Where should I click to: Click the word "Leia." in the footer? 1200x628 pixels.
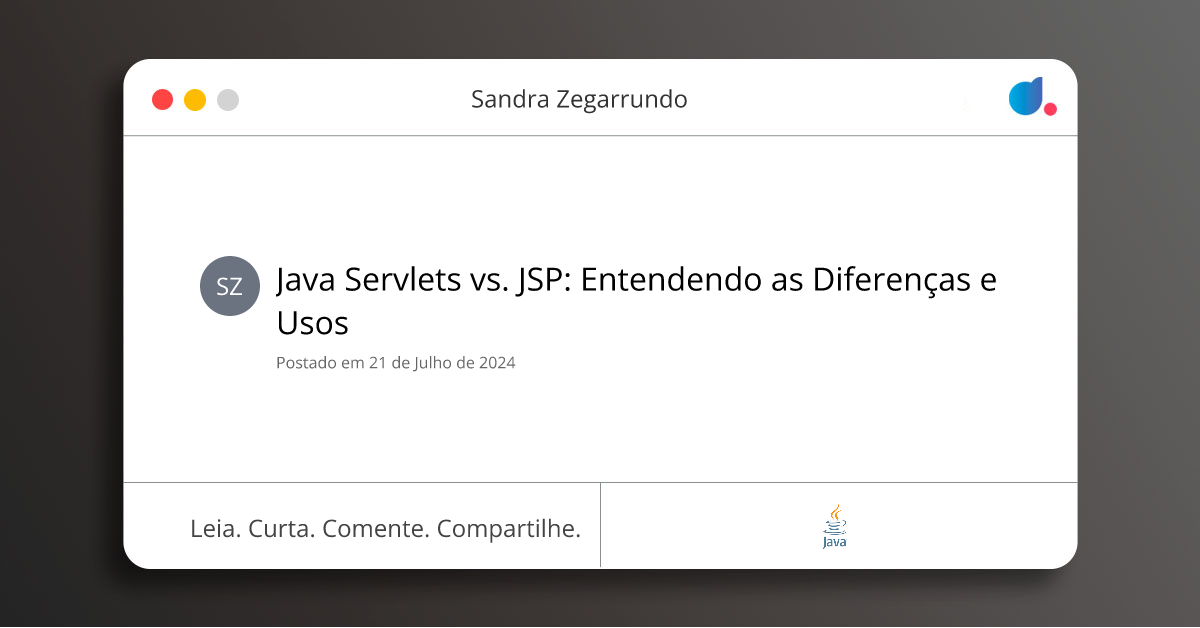click(215, 529)
